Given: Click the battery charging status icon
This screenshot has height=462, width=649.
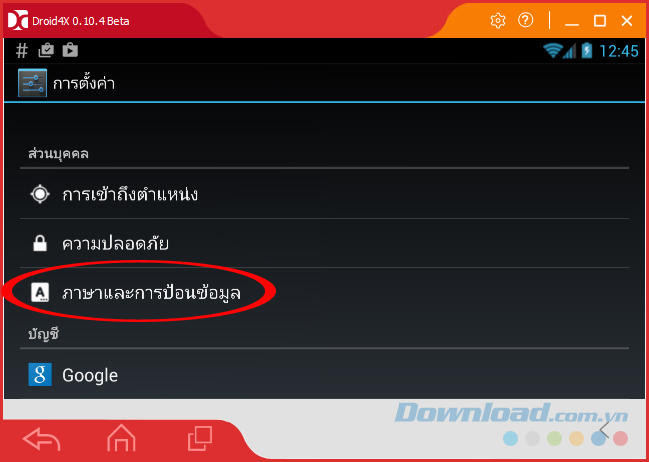Looking at the screenshot, I should (587, 51).
